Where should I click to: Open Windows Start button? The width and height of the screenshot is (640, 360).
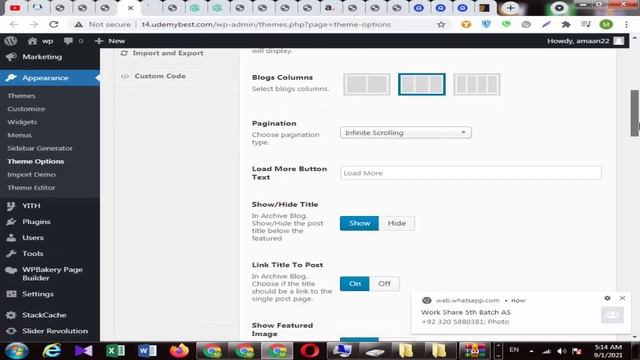pyautogui.click(x=17, y=351)
